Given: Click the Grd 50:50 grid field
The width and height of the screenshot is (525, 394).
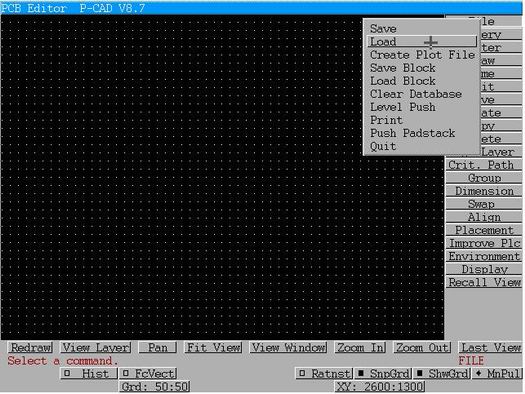Looking at the screenshot, I should pos(155,386).
